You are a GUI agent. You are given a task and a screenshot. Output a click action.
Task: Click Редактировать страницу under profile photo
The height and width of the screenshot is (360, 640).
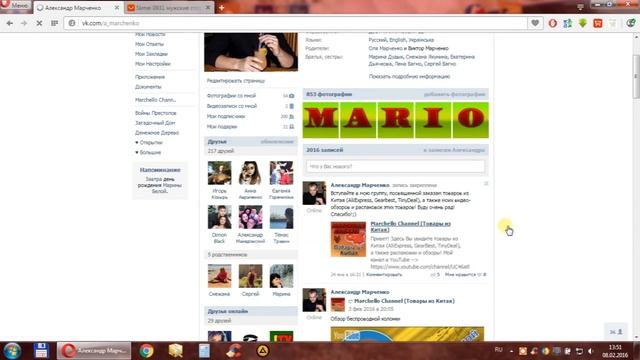tap(236, 81)
